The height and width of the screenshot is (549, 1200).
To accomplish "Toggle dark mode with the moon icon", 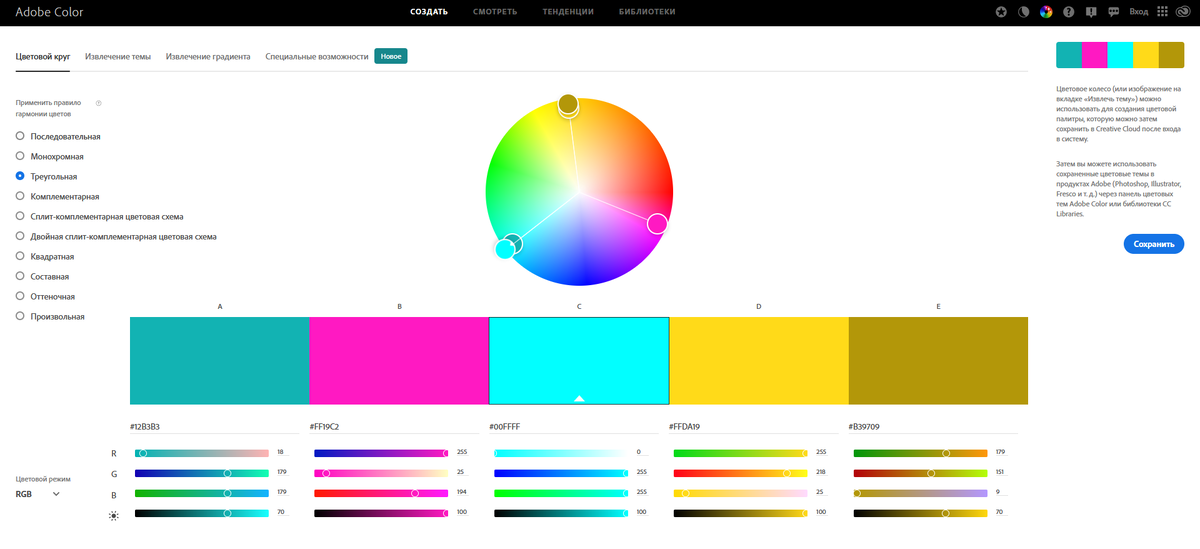I will 1024,12.
